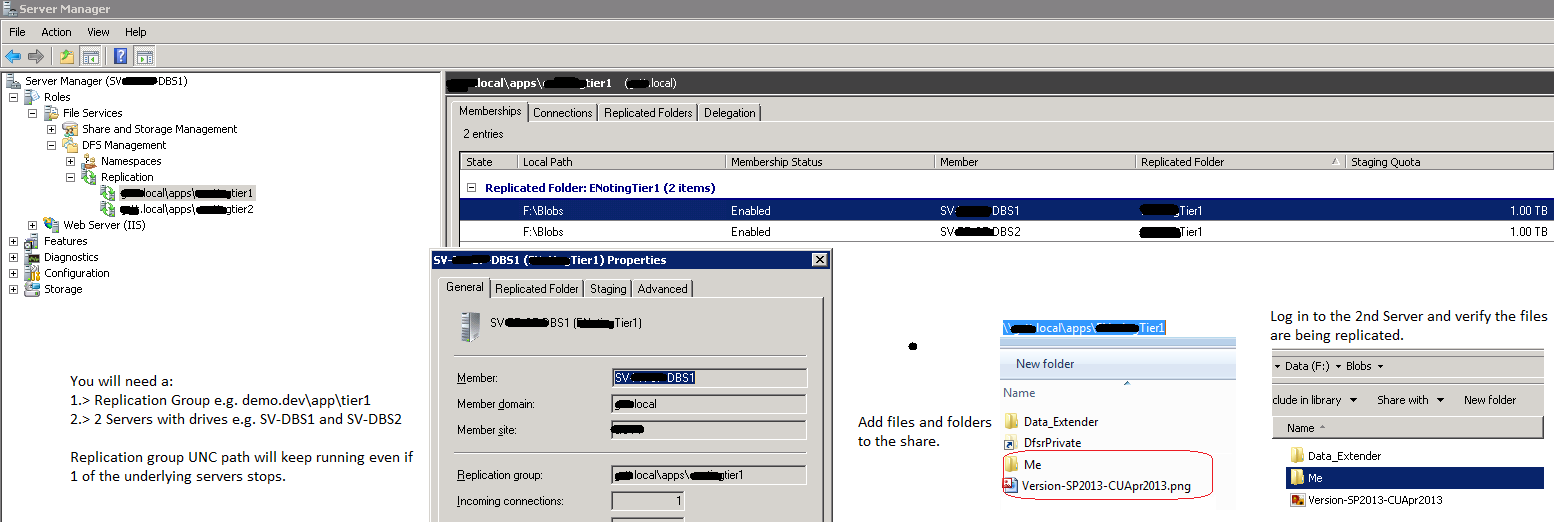Click the Web Server (IIS) icon
The width and height of the screenshot is (1554, 522).
[51, 225]
